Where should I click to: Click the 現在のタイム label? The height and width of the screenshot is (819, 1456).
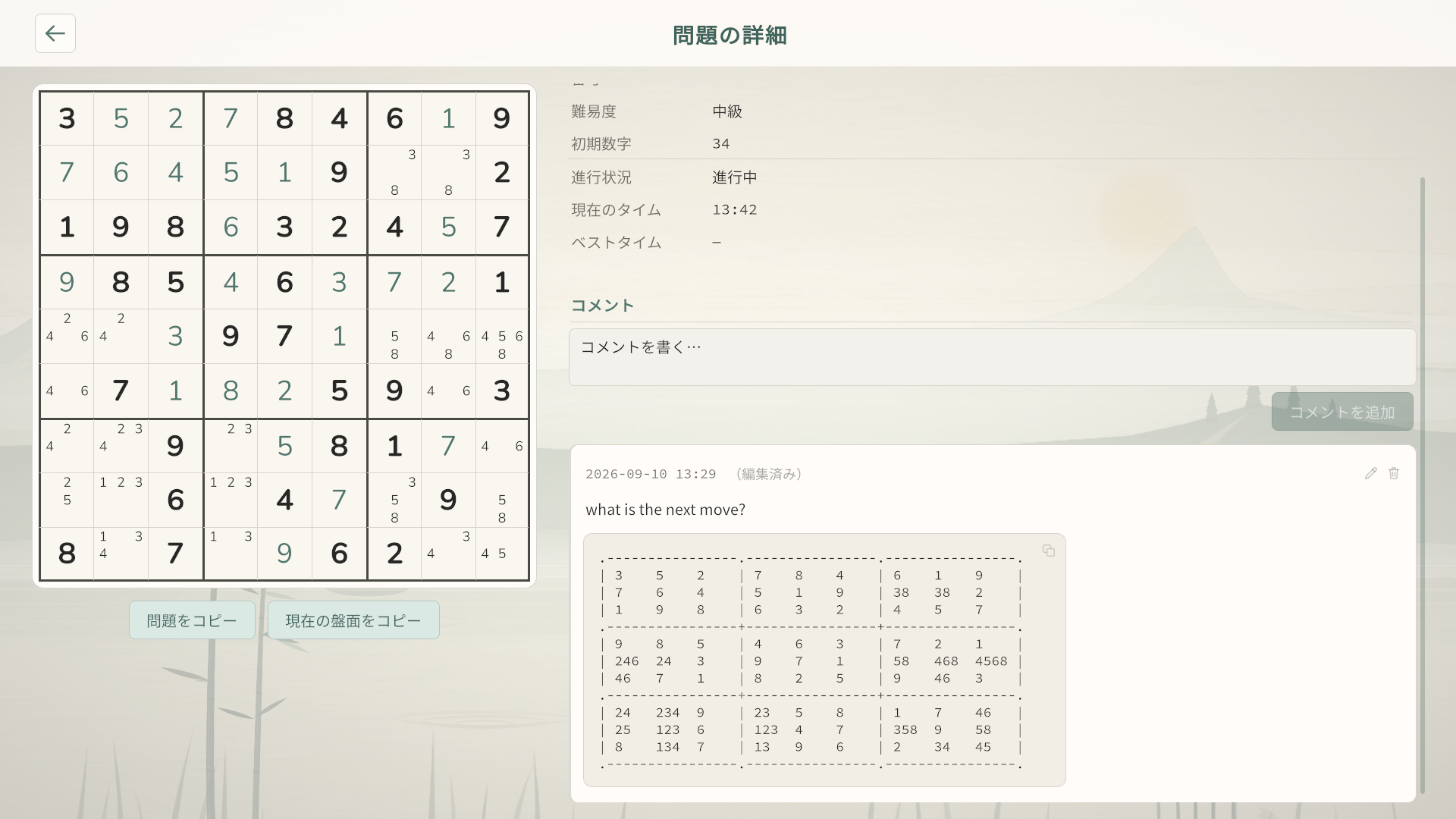tap(617, 210)
